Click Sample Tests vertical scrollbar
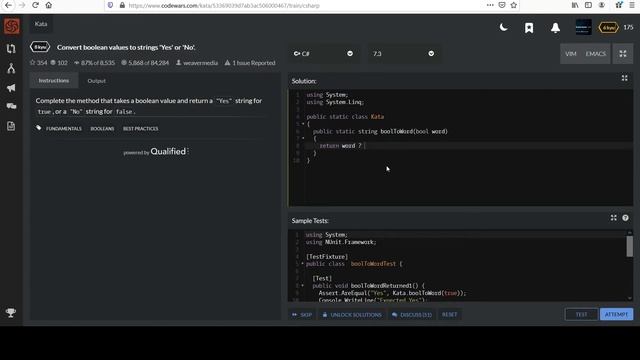The image size is (640, 360). 629,247
